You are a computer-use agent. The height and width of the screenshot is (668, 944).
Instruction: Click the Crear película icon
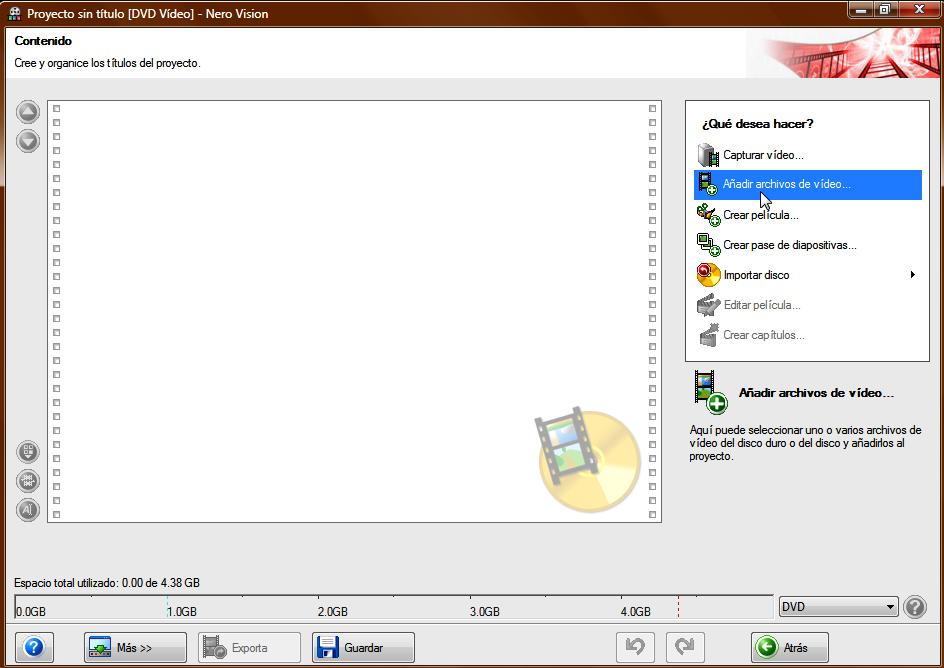[708, 215]
